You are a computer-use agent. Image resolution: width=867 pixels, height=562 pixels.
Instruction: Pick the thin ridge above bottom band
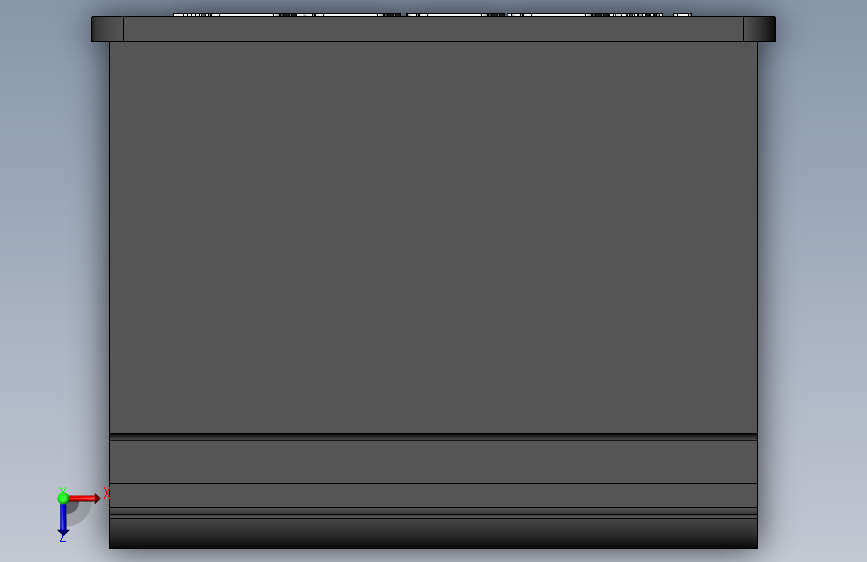434,513
